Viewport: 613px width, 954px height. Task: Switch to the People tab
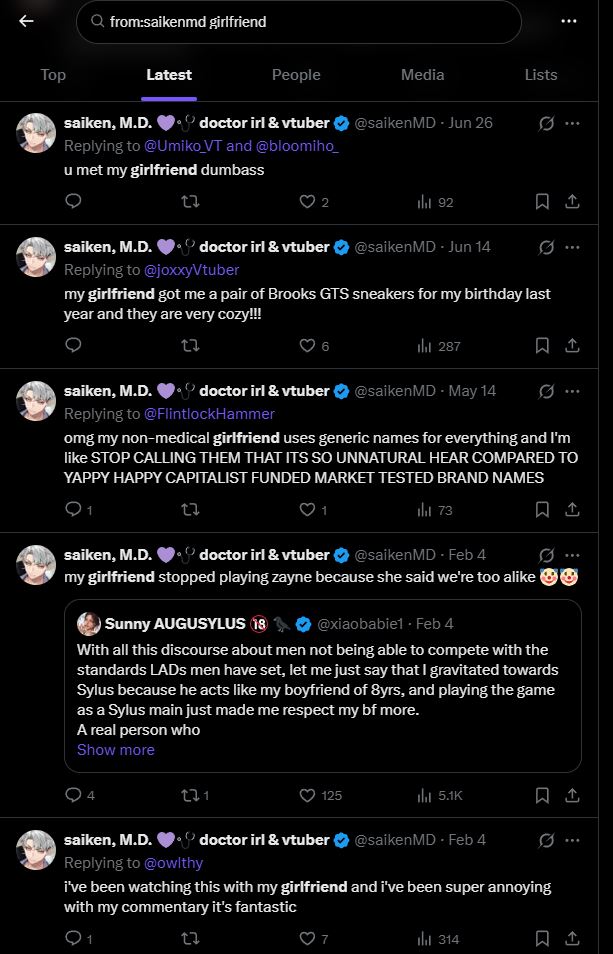click(296, 75)
